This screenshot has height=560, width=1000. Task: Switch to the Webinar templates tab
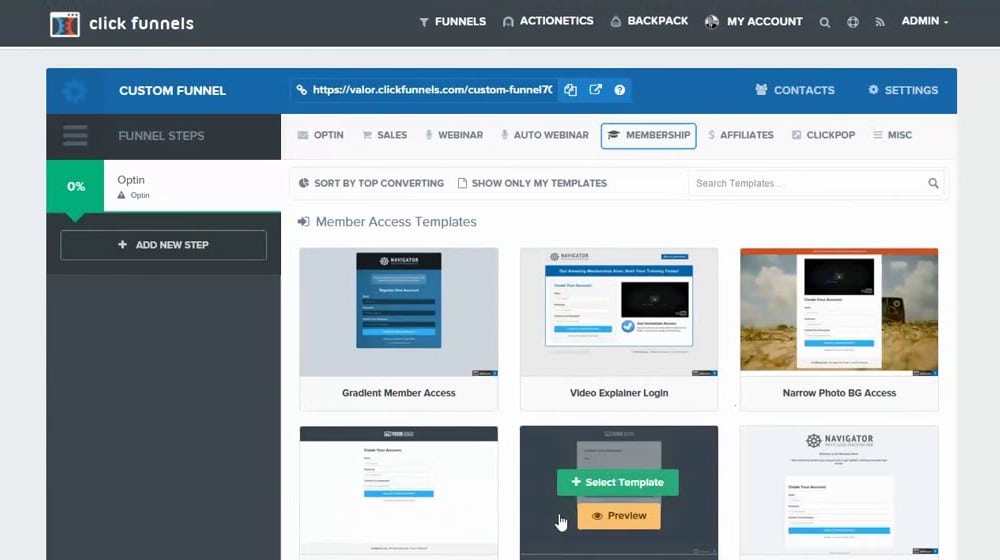click(454, 135)
